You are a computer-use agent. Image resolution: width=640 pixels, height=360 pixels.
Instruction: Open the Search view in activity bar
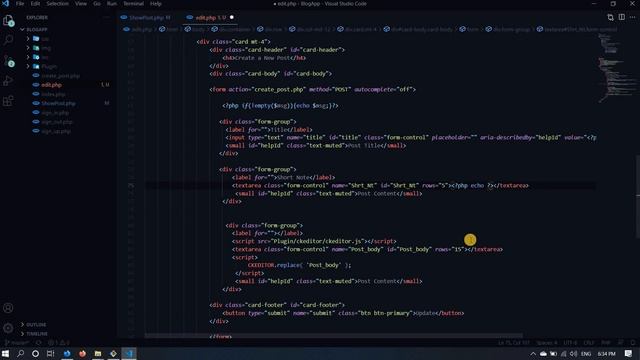click(8, 40)
